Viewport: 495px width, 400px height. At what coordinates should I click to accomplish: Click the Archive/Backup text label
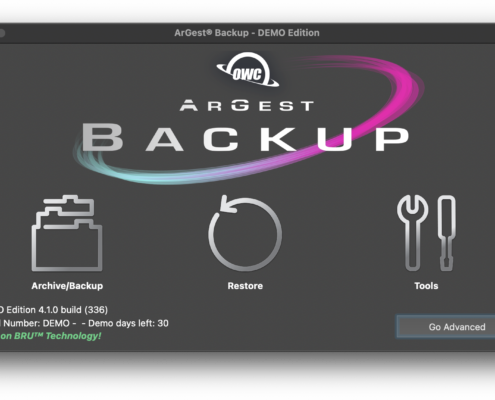[x=67, y=286]
